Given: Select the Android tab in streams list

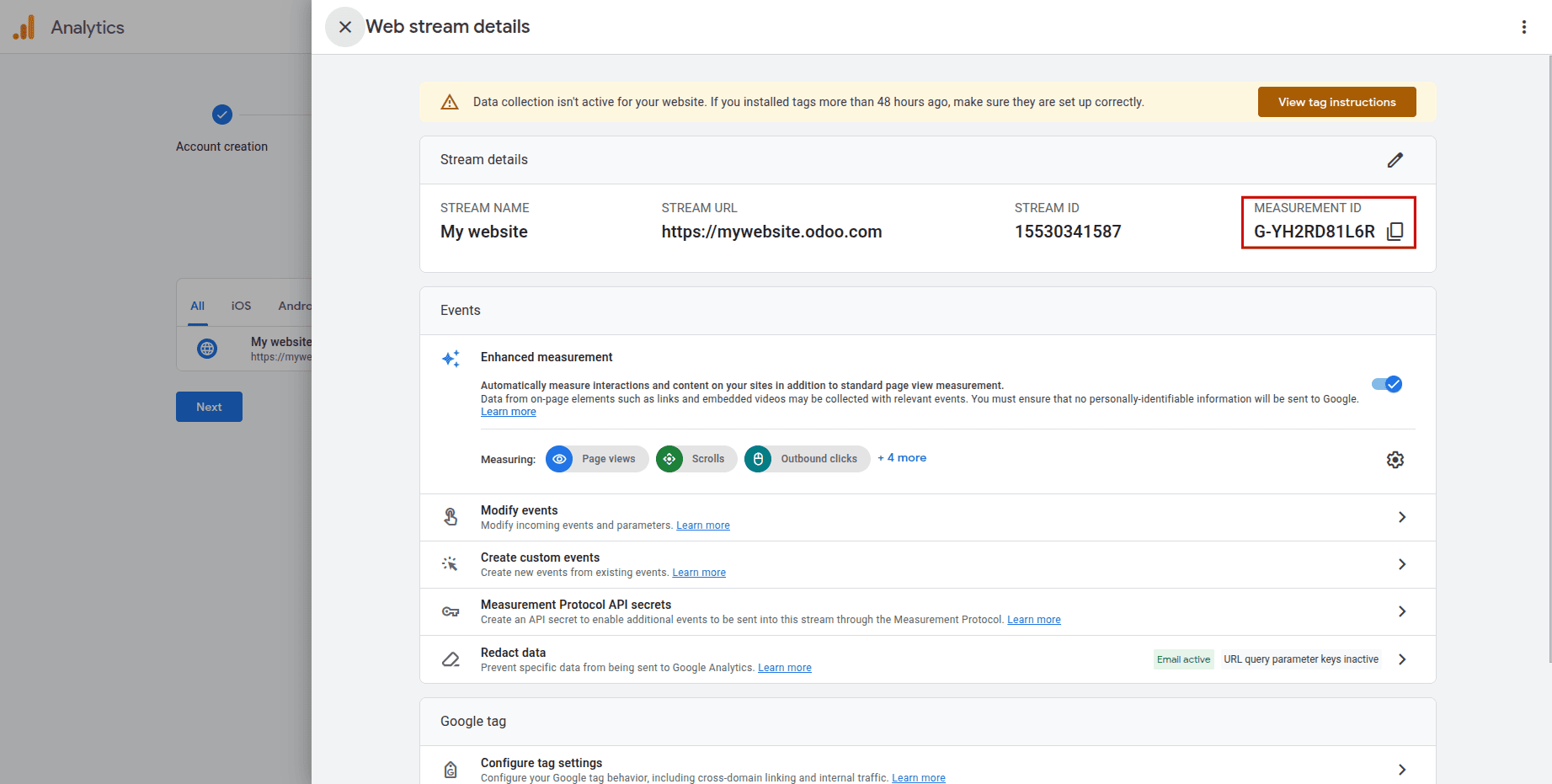Looking at the screenshot, I should (x=295, y=306).
